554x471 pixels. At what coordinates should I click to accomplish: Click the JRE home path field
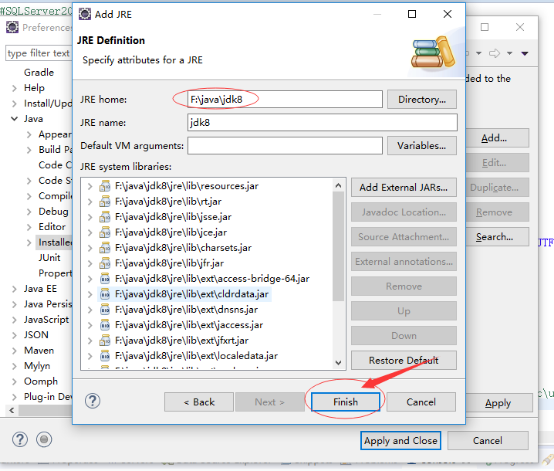pyautogui.click(x=285, y=100)
